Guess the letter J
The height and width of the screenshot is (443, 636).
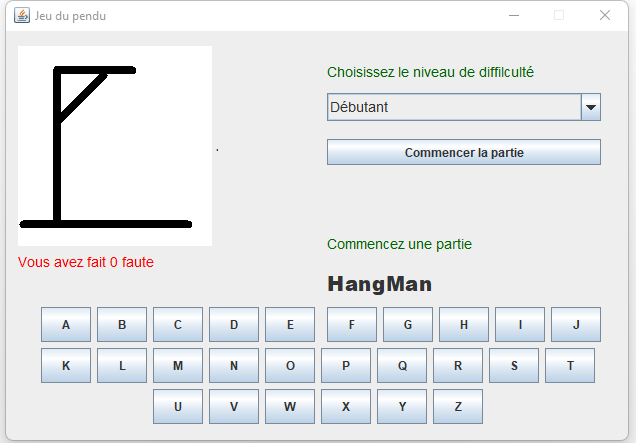tap(576, 325)
